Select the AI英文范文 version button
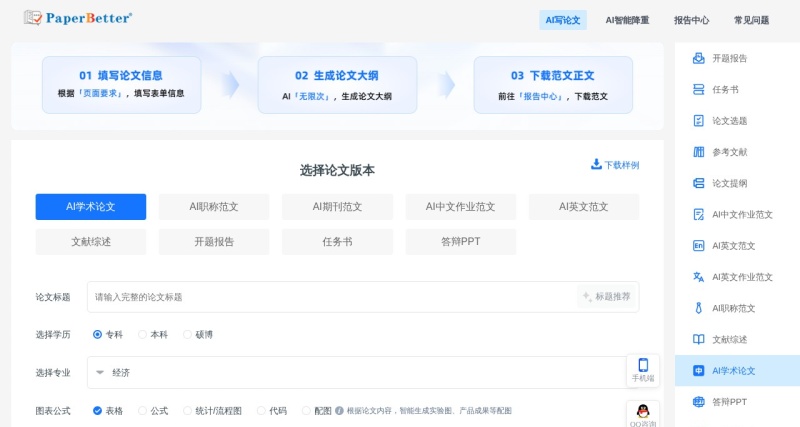This screenshot has height=427, width=800. click(584, 207)
